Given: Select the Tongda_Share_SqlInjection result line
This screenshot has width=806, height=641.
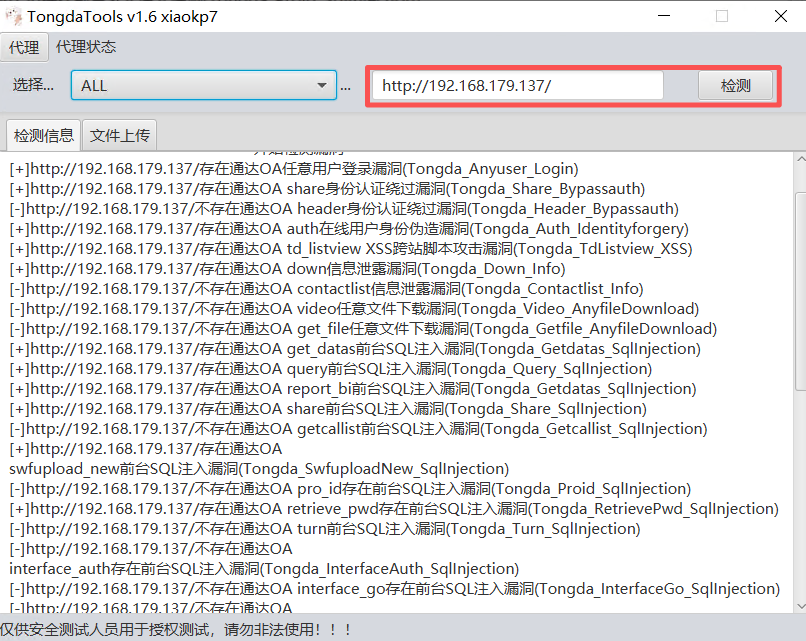Looking at the screenshot, I should click(x=328, y=409).
